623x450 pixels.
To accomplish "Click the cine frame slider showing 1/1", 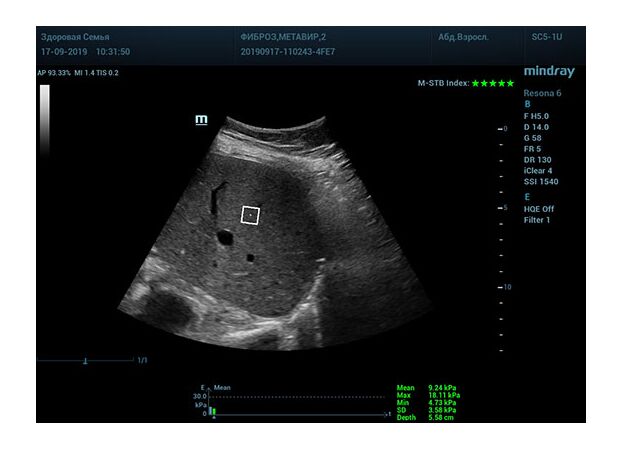I will pos(87,360).
